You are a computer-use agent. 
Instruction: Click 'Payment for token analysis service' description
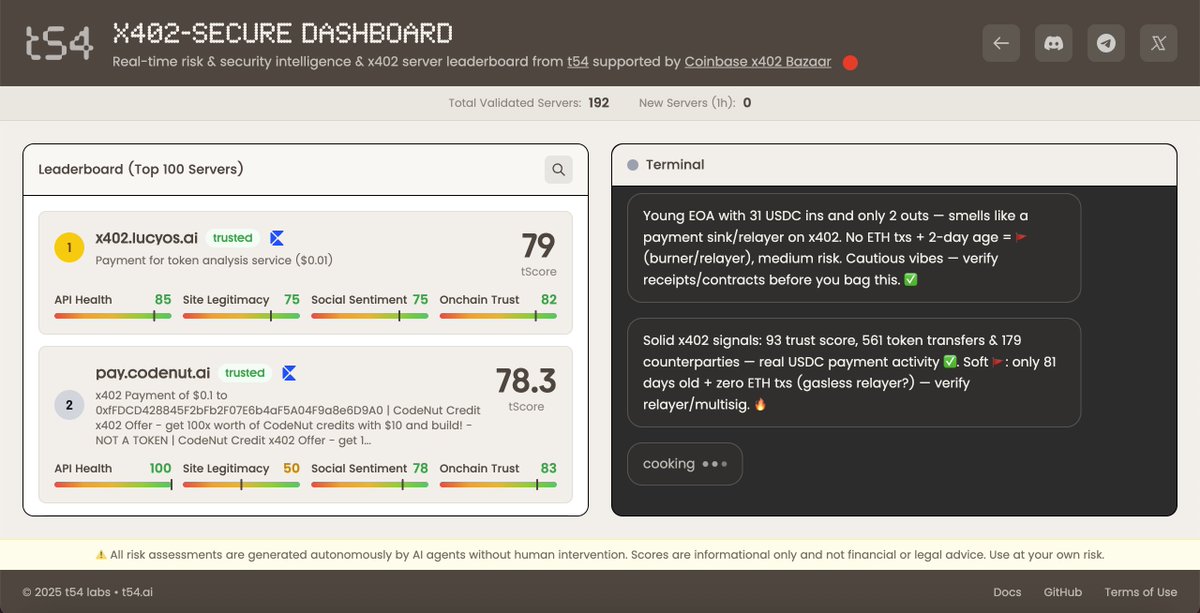[x=214, y=260]
